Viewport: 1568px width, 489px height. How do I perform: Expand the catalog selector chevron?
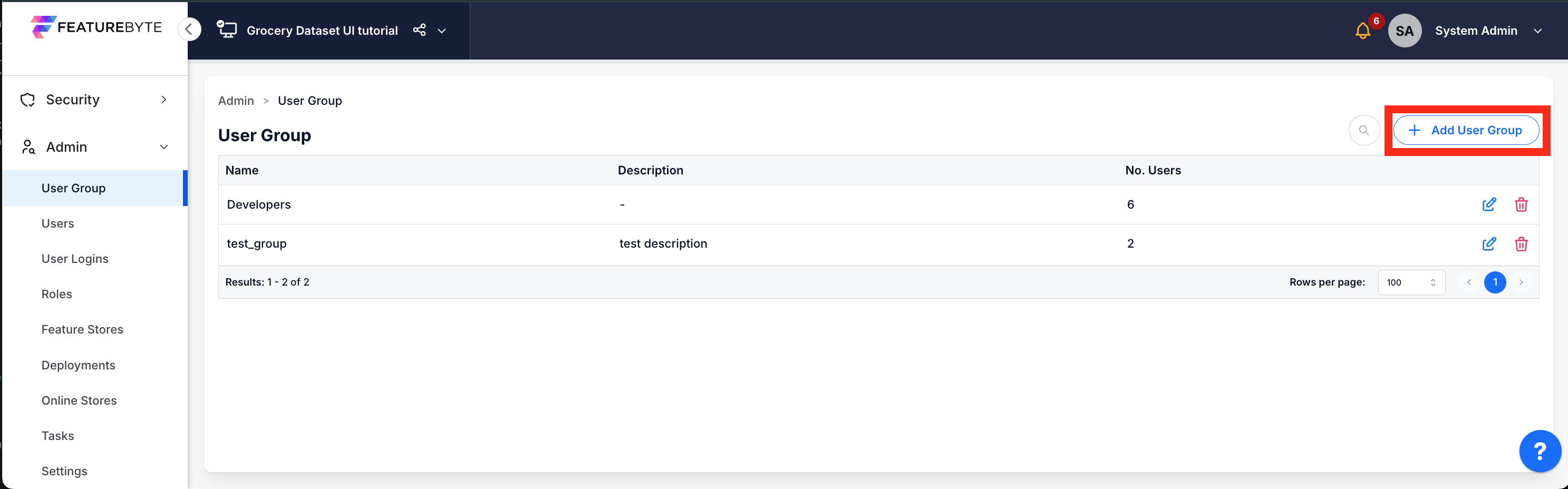coord(442,31)
